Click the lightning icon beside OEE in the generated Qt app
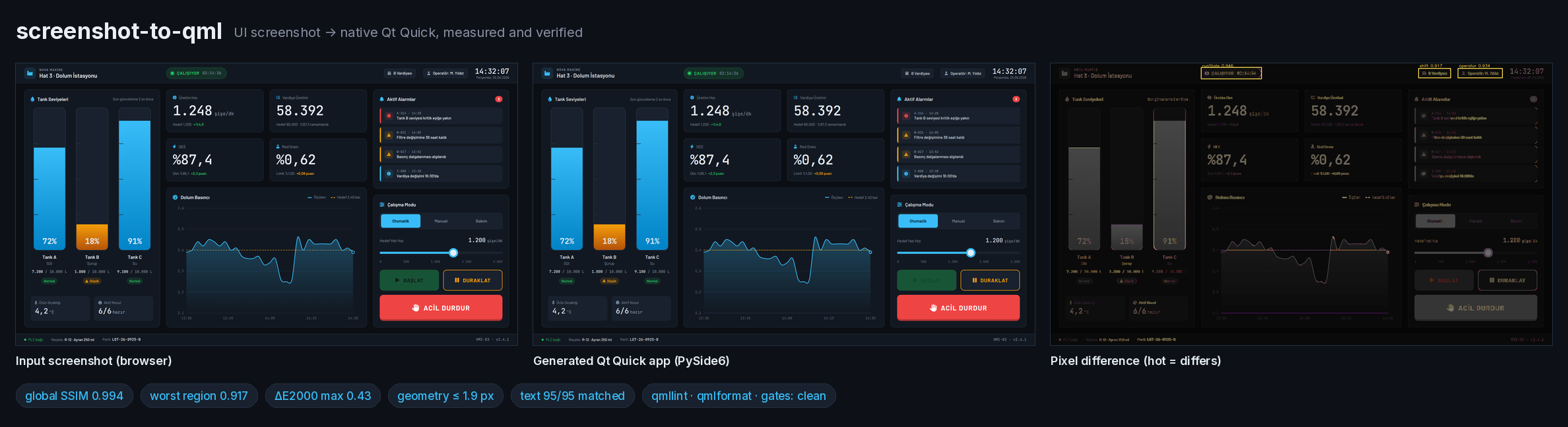1568x427 pixels. click(692, 147)
